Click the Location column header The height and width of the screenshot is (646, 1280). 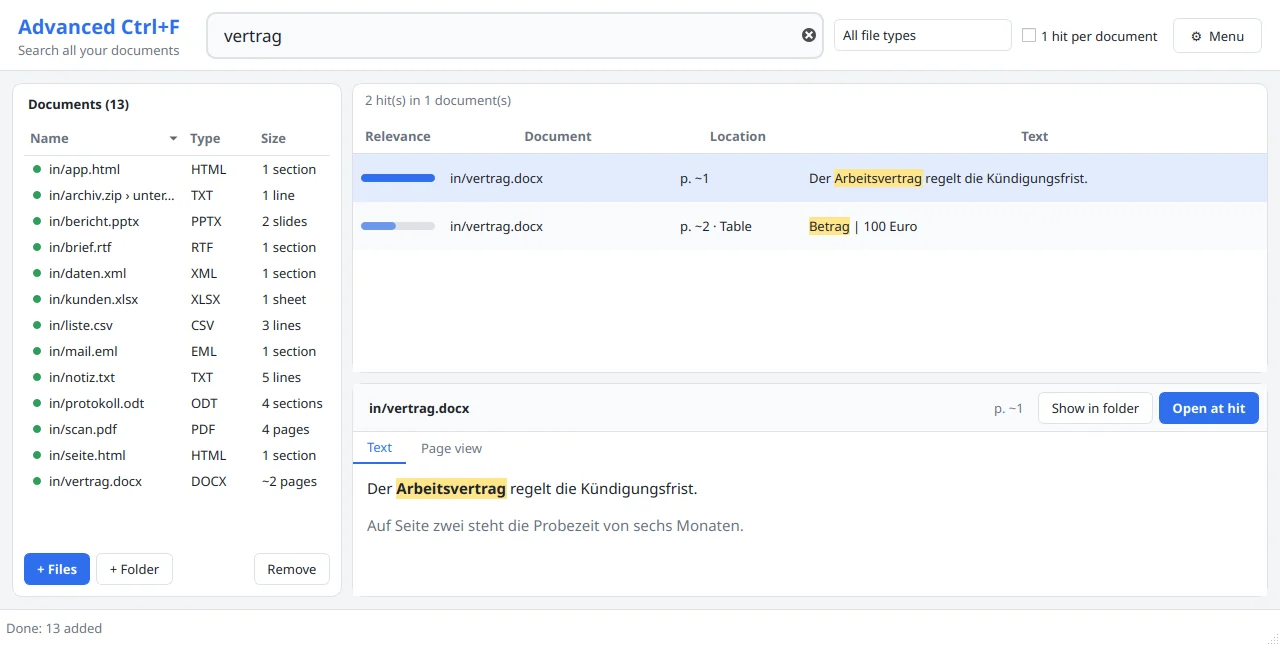(x=738, y=136)
